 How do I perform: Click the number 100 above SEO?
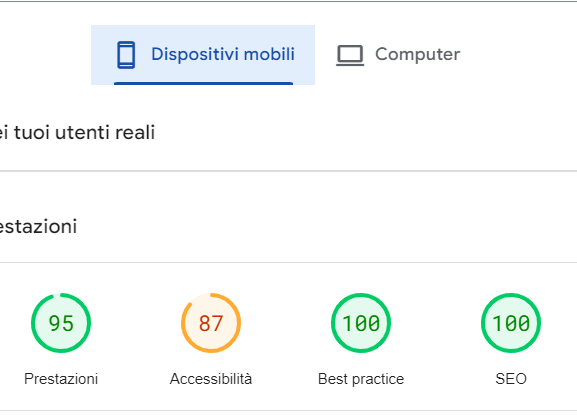[x=511, y=323]
